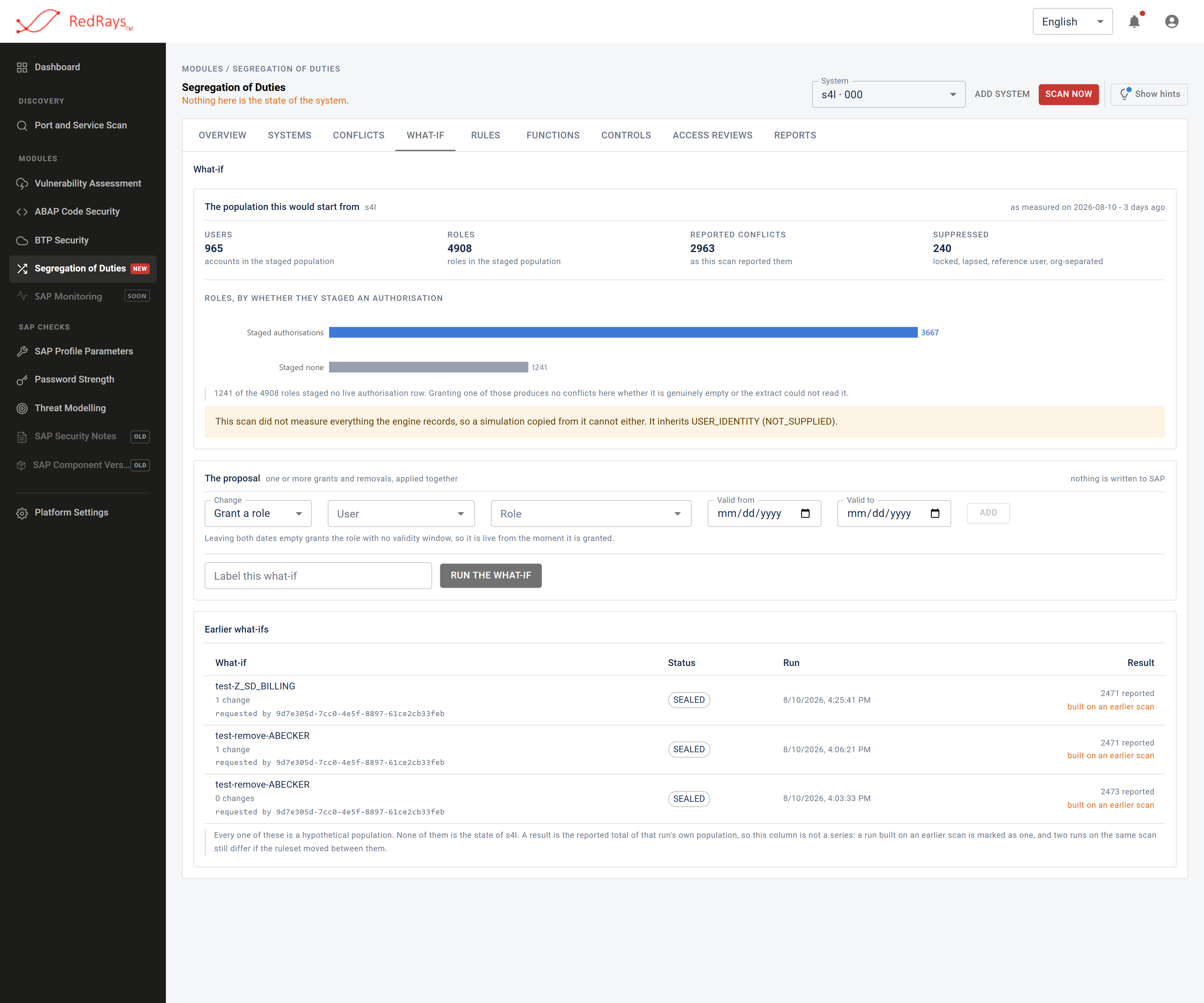Switch to the Overview tab

click(222, 135)
